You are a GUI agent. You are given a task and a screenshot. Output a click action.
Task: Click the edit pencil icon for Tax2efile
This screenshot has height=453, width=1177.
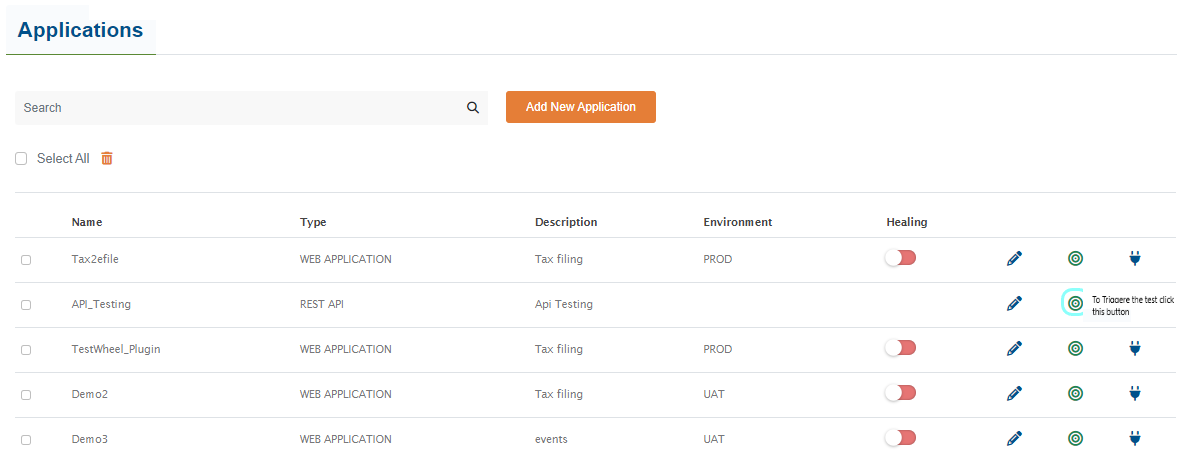click(x=1014, y=259)
